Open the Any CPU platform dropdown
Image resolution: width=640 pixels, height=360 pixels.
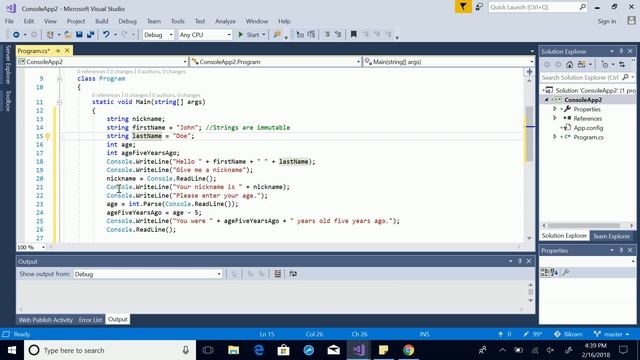coord(205,35)
